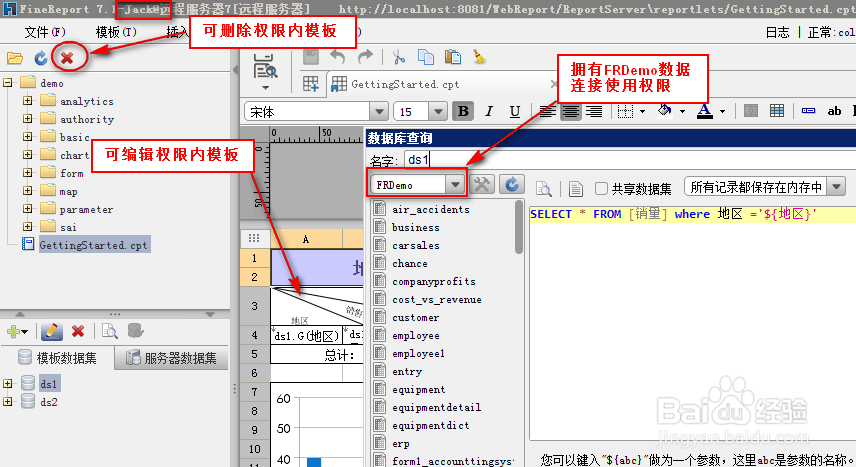Select the air_accidents table
Image resolution: width=856 pixels, height=467 pixels.
pyautogui.click(x=430, y=209)
